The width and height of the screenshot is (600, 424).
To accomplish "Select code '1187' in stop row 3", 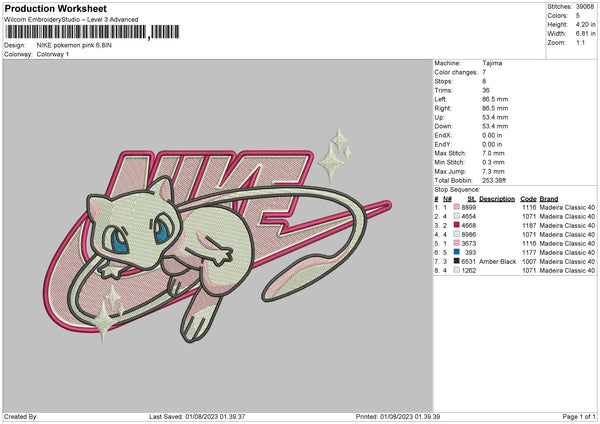I will pyautogui.click(x=529, y=225).
